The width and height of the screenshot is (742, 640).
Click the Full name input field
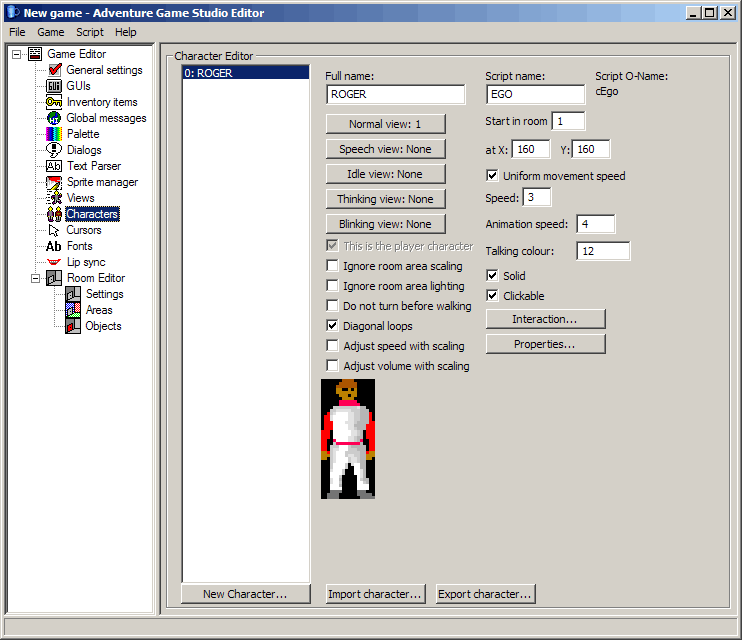(x=396, y=94)
